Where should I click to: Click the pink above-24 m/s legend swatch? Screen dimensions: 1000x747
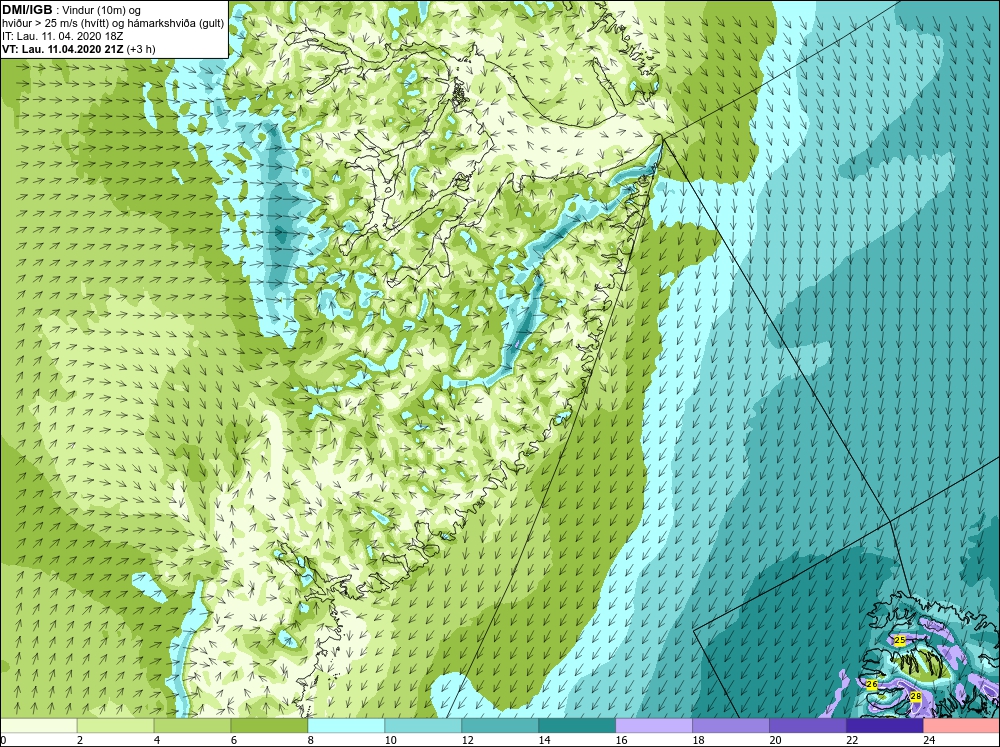pos(961,726)
